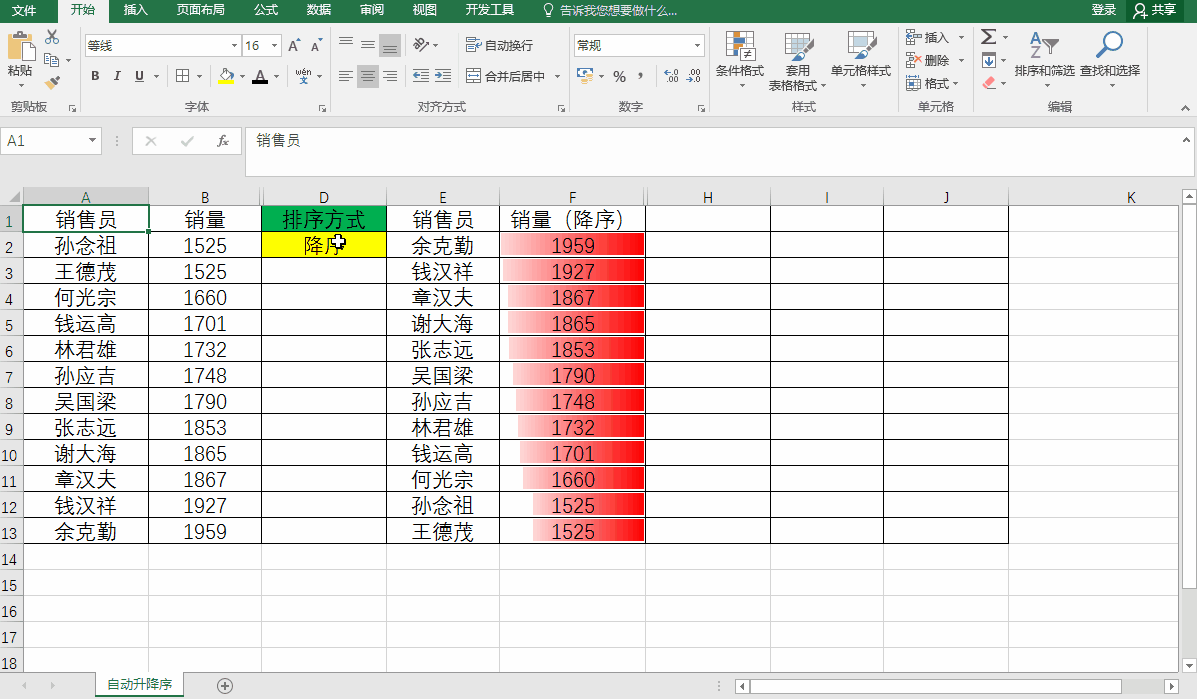Click the Copy icon
The height and width of the screenshot is (699, 1197).
[52, 60]
